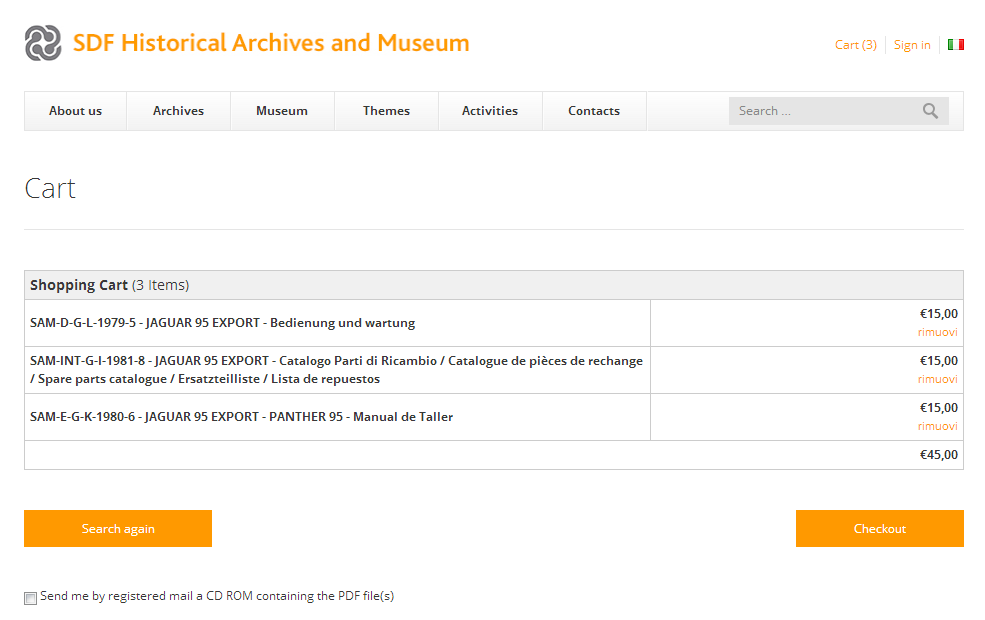Go to the Museum menu item
Viewport: 985px width, 620px height.
click(x=281, y=111)
